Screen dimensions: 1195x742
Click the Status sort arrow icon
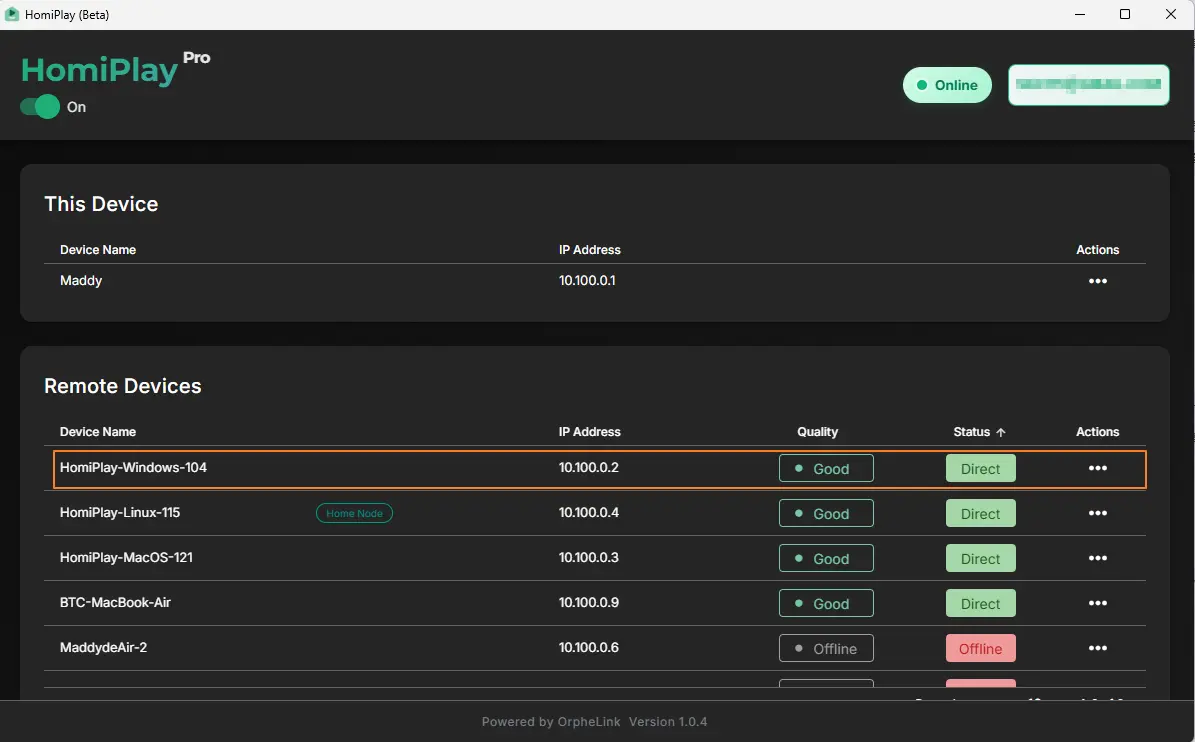(1001, 432)
